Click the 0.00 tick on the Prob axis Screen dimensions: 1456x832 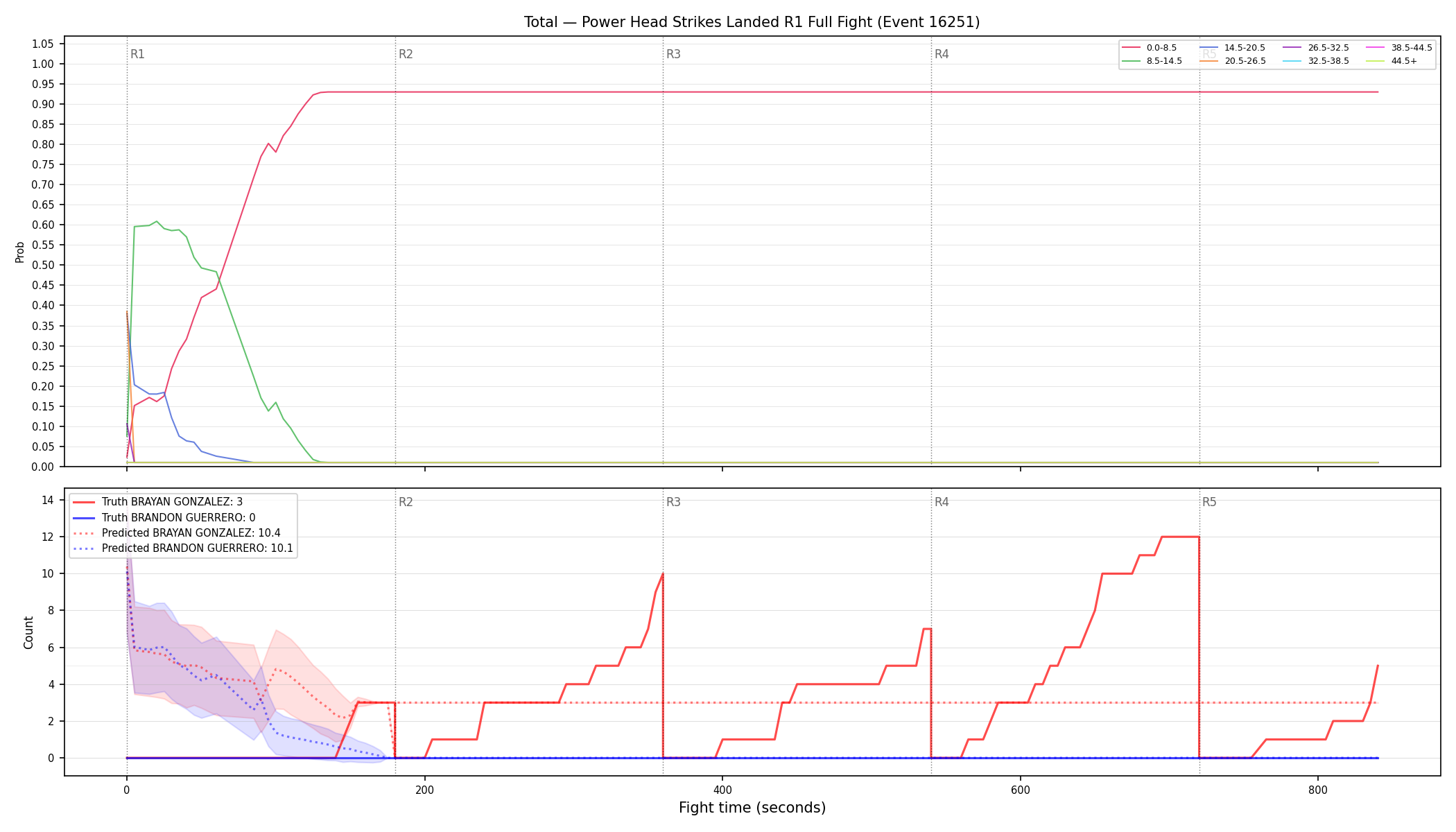(42, 467)
